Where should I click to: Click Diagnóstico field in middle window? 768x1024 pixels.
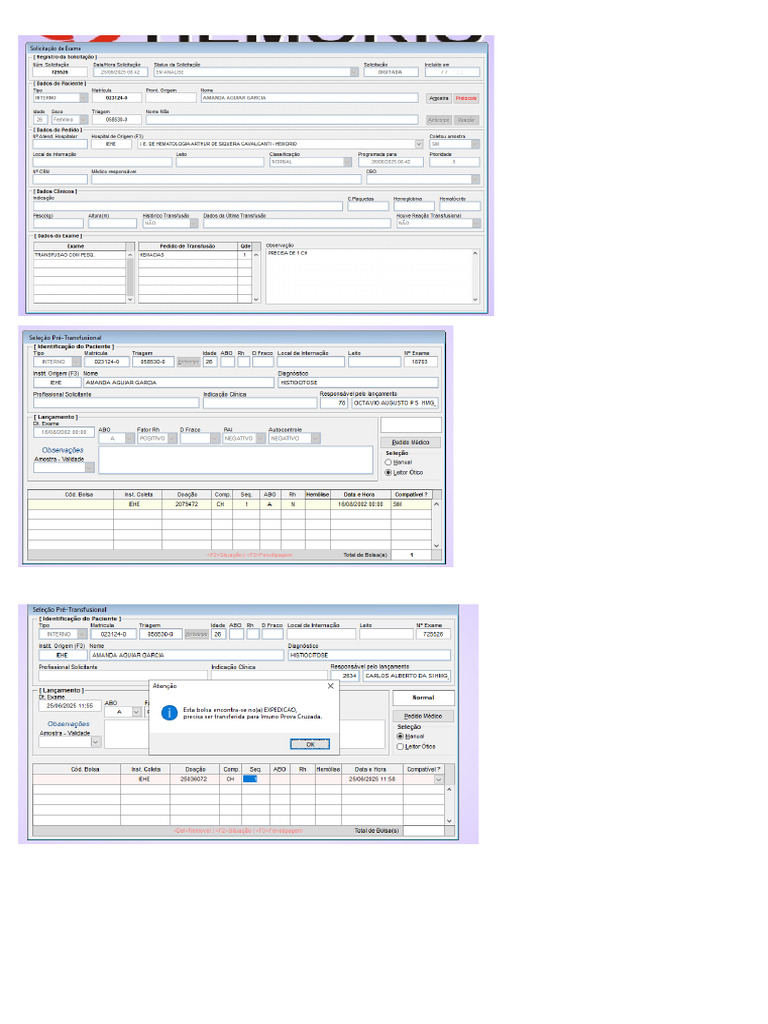point(358,382)
